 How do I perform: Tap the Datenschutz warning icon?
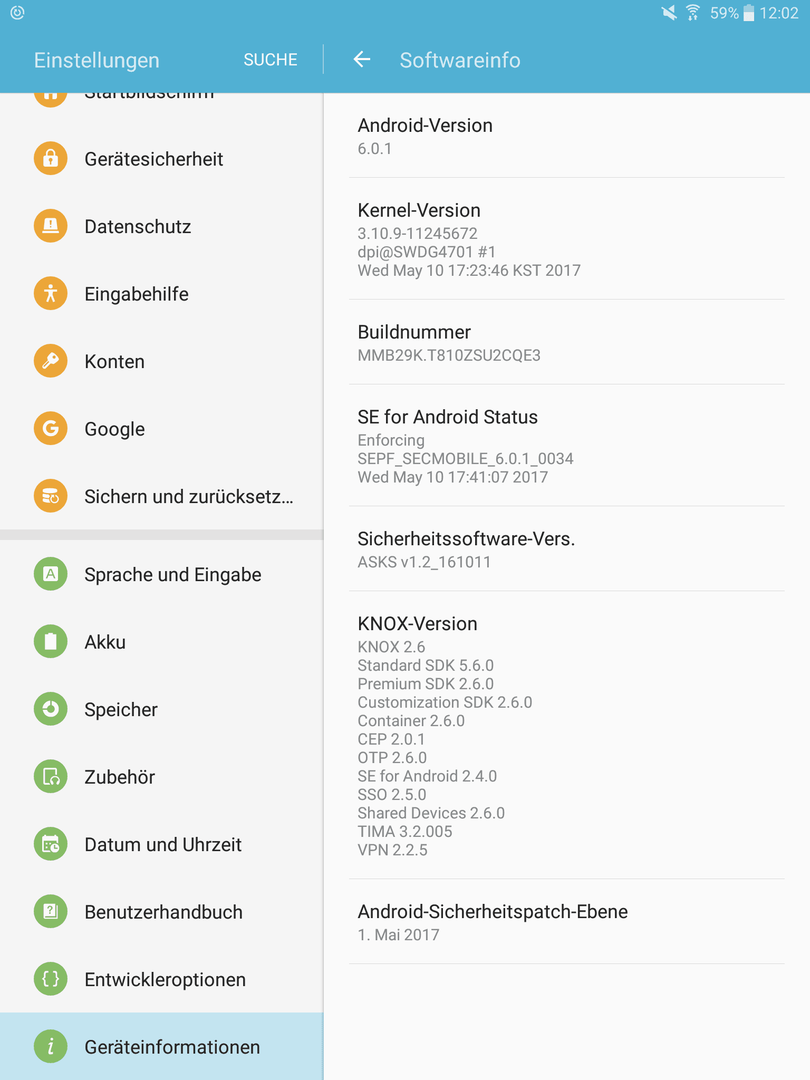[x=50, y=226]
